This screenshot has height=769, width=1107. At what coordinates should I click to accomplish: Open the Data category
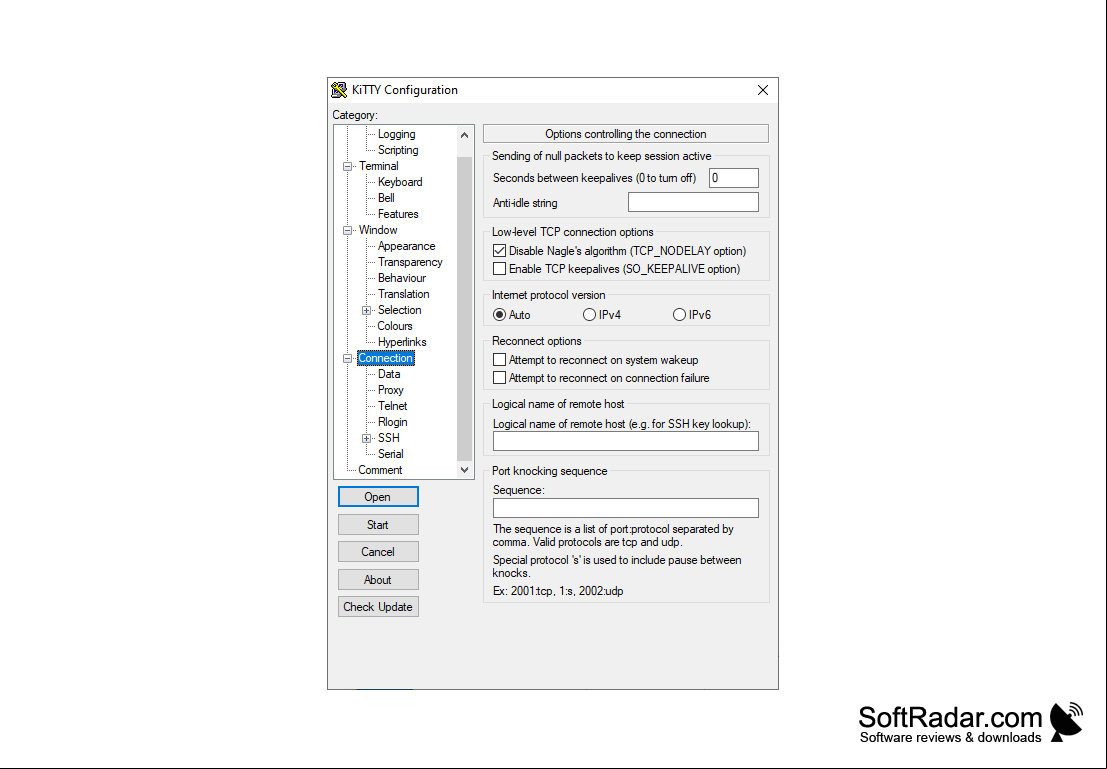tap(388, 374)
